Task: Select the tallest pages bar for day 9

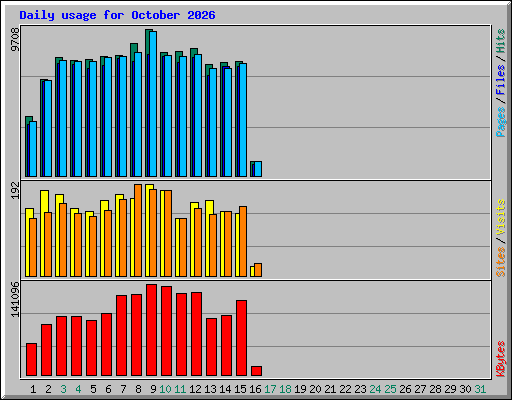Action: pyautogui.click(x=153, y=104)
